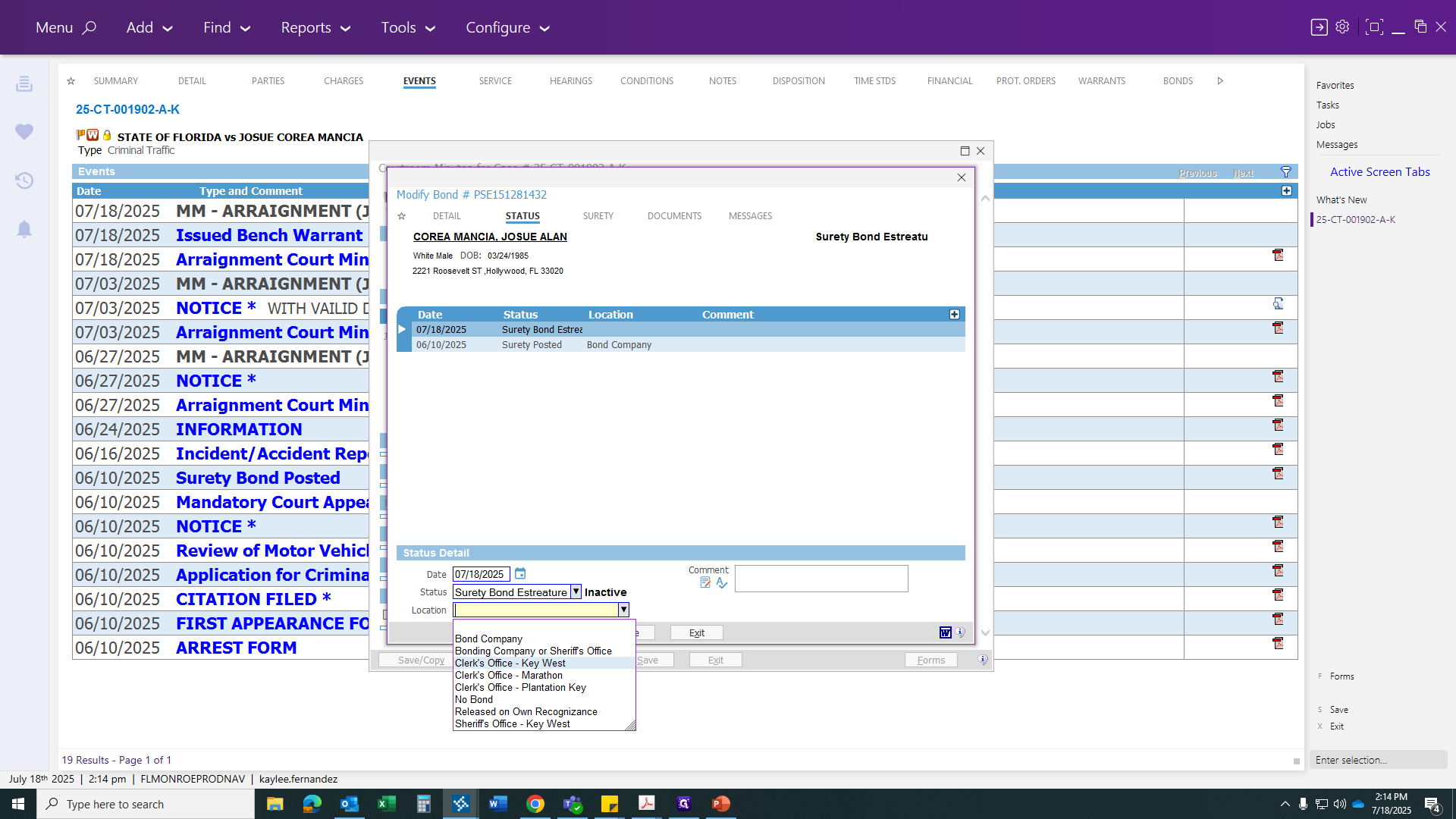Open PDF icon on ARREST FORM row
Screen dimensions: 1456x819
tap(1278, 643)
